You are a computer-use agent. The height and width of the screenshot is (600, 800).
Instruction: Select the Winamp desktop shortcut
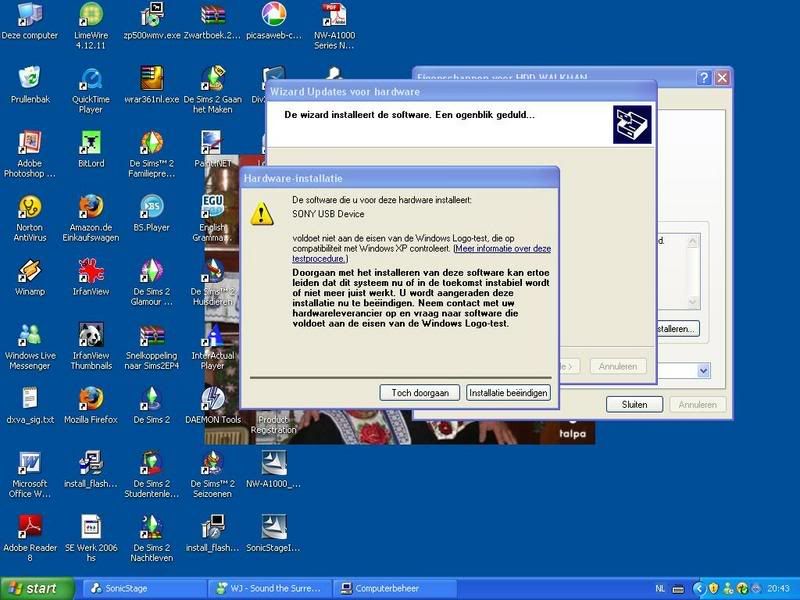(x=30, y=278)
